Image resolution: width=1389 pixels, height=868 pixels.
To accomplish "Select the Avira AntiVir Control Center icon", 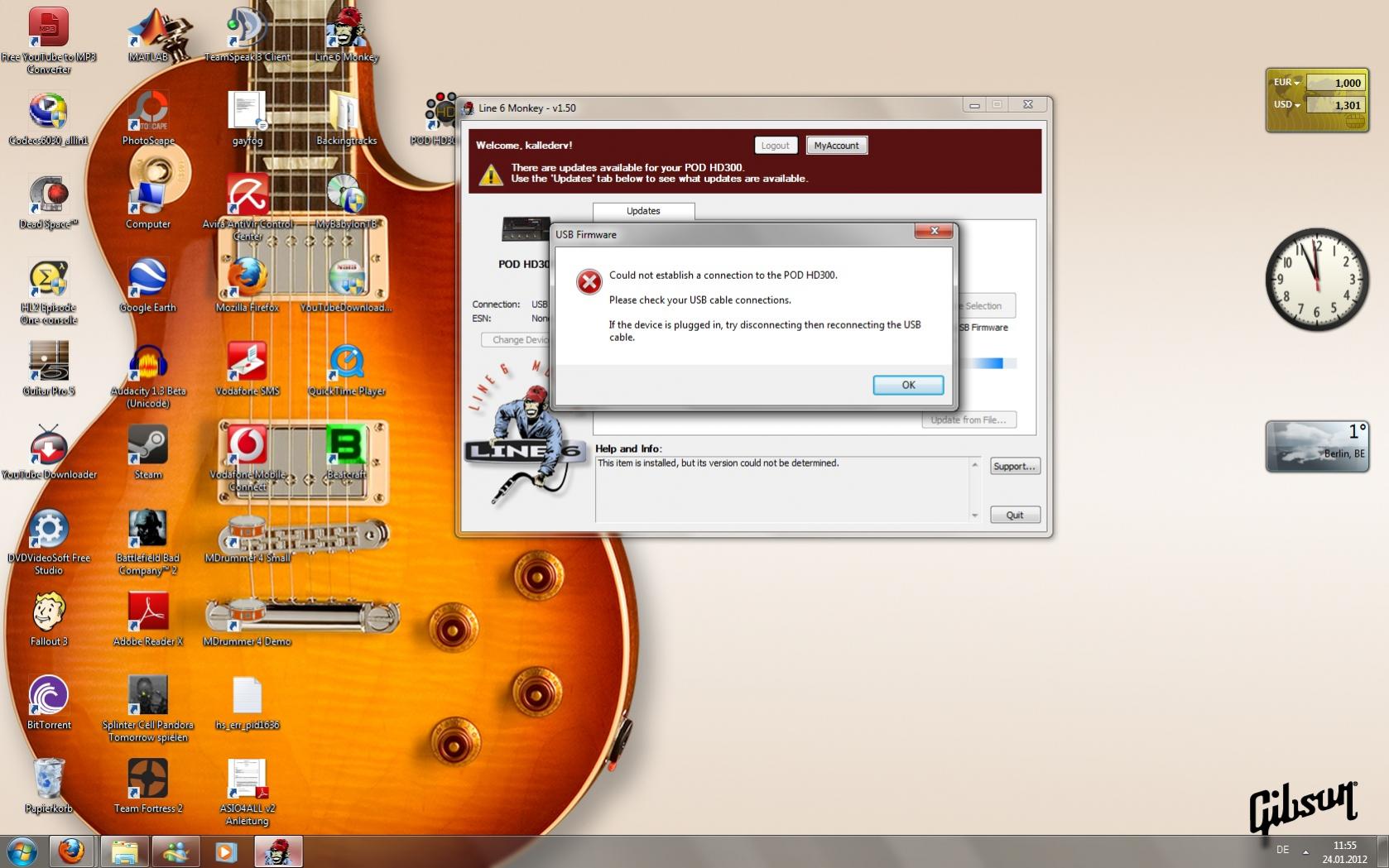I will [247, 207].
